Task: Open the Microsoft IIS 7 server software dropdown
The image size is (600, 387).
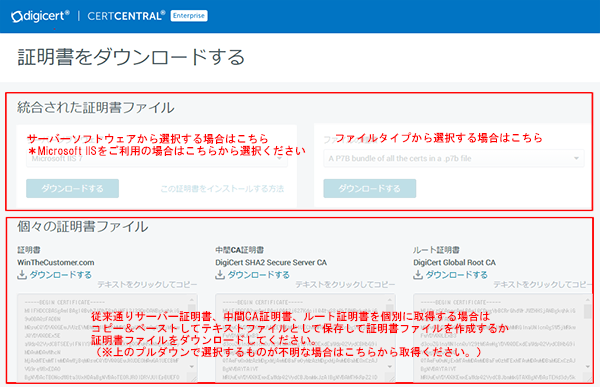Action: point(157,158)
